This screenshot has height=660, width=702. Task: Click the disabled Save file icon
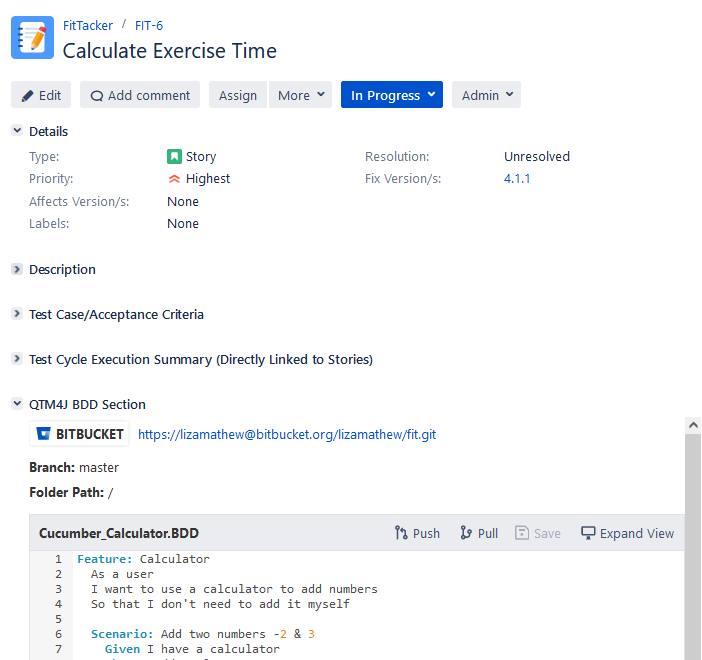pos(522,533)
